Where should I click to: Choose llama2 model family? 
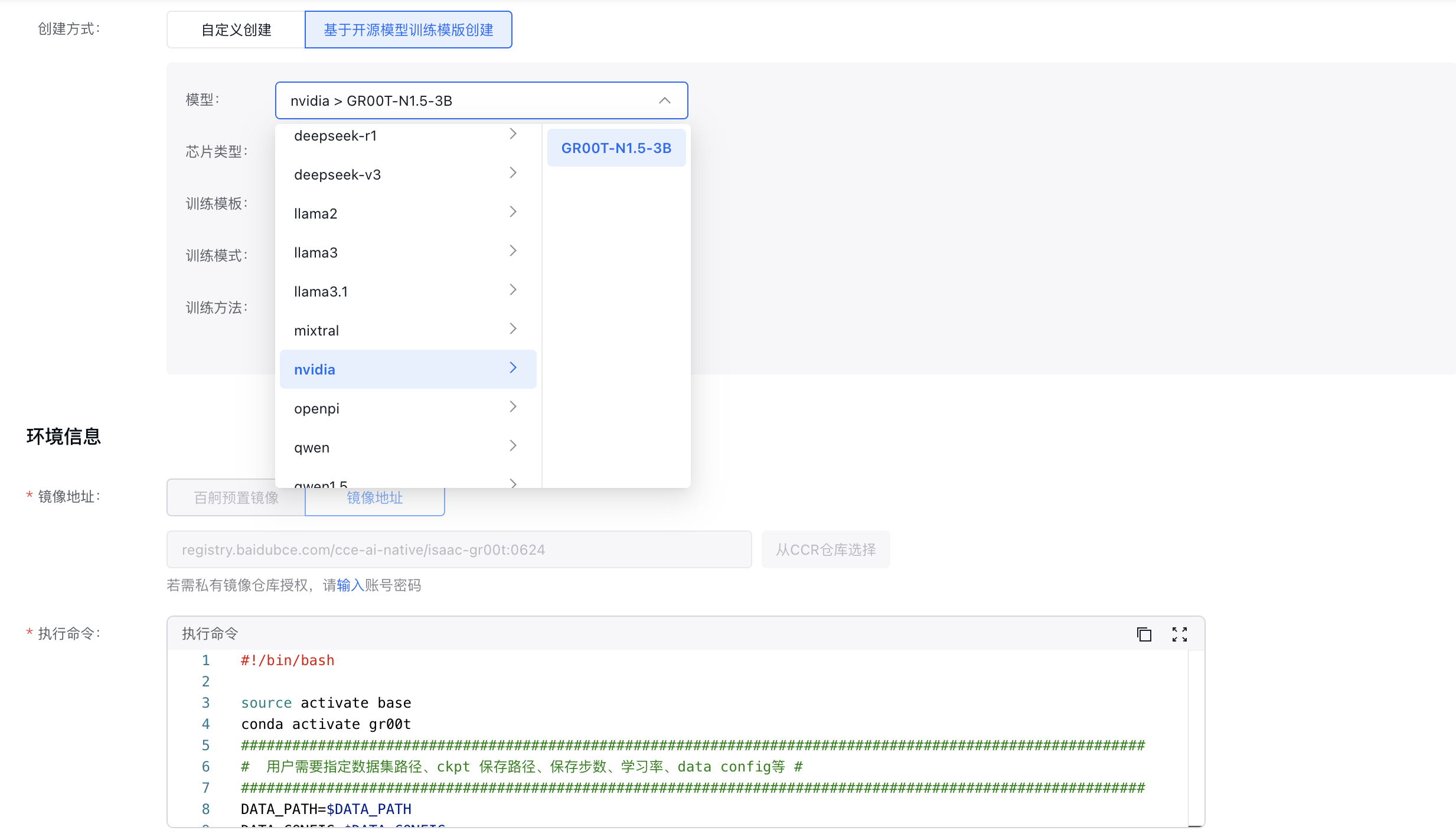coord(408,213)
